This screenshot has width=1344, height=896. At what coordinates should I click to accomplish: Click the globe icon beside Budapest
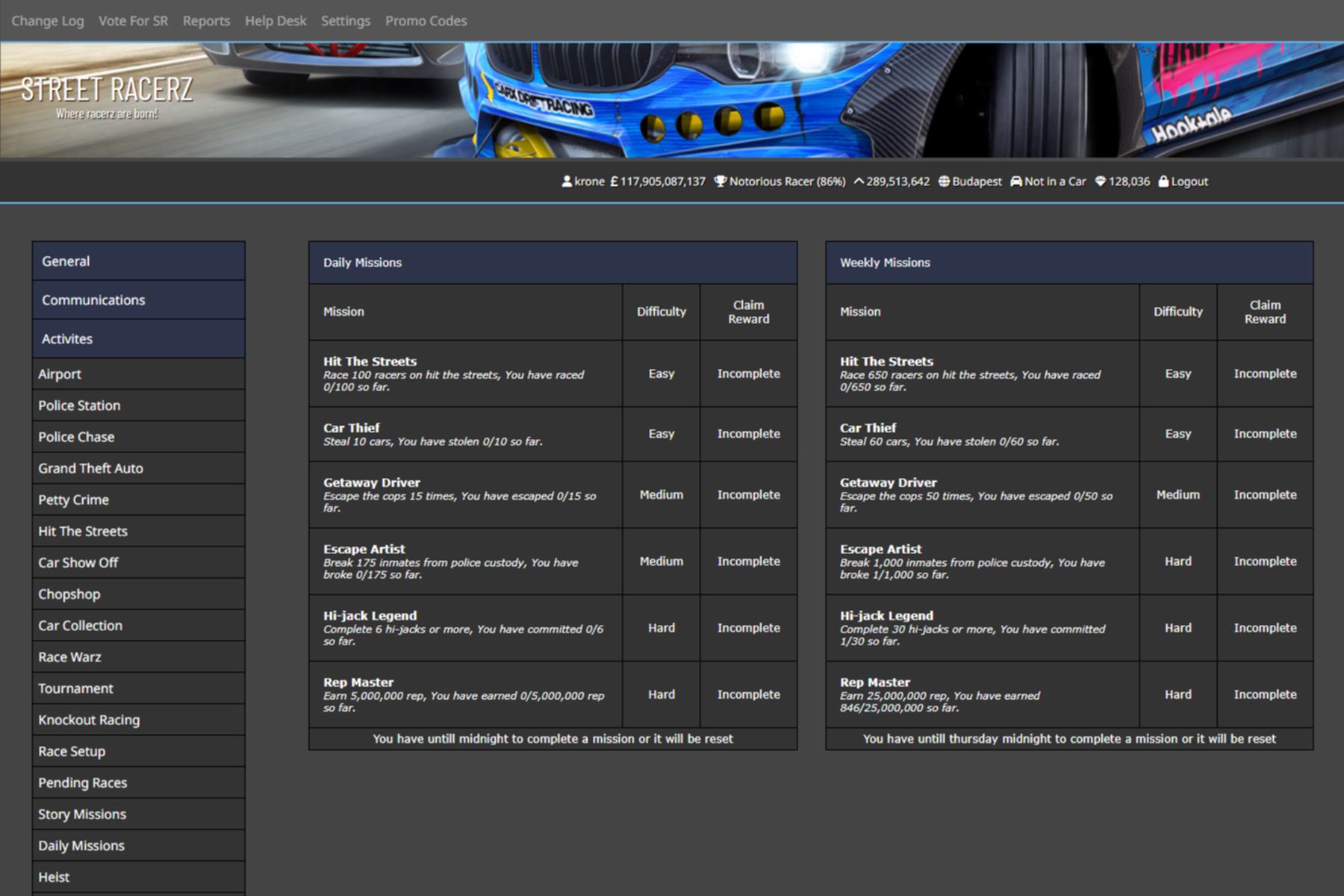click(x=944, y=181)
